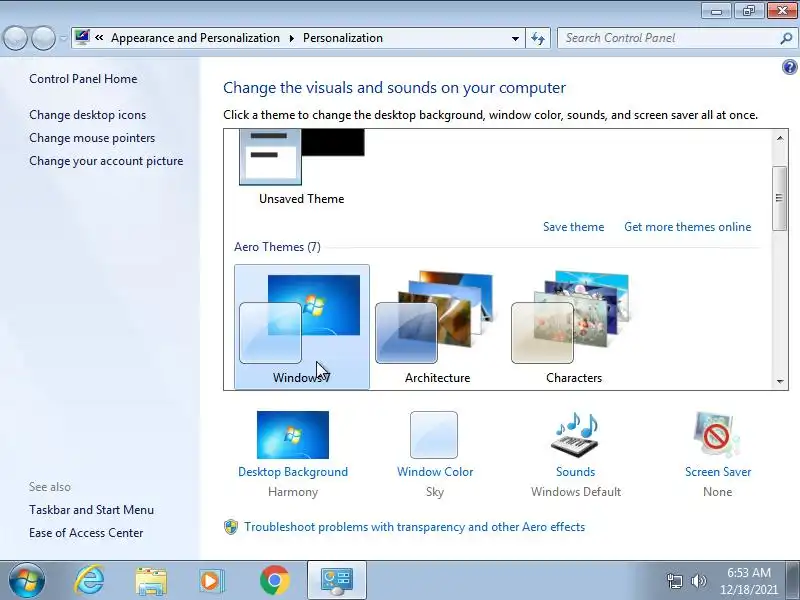This screenshot has height=600, width=800.
Task: Click the Appearance and Personalization breadcrumb
Action: tap(195, 38)
